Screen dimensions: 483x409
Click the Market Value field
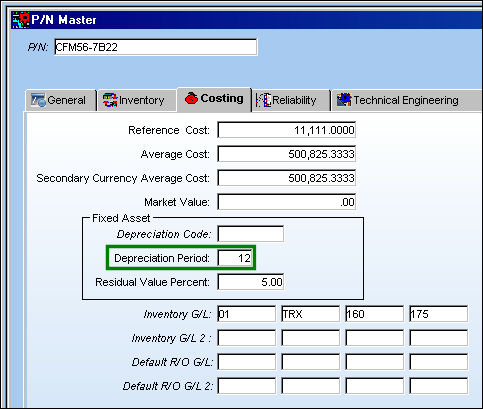pyautogui.click(x=287, y=202)
